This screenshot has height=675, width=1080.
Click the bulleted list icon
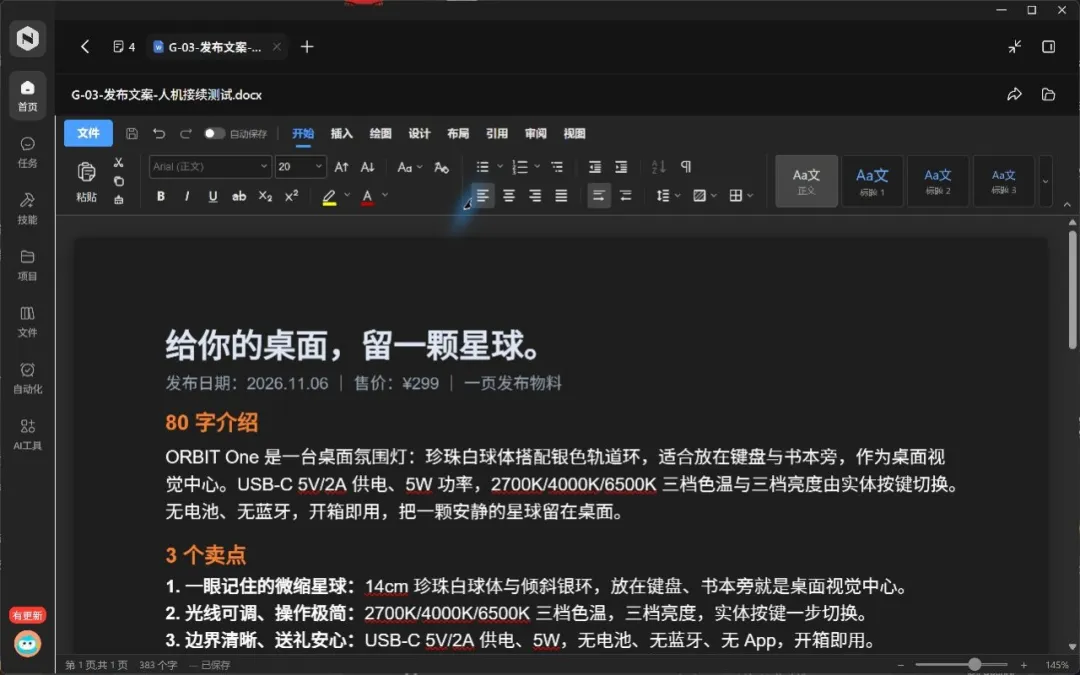coord(483,167)
